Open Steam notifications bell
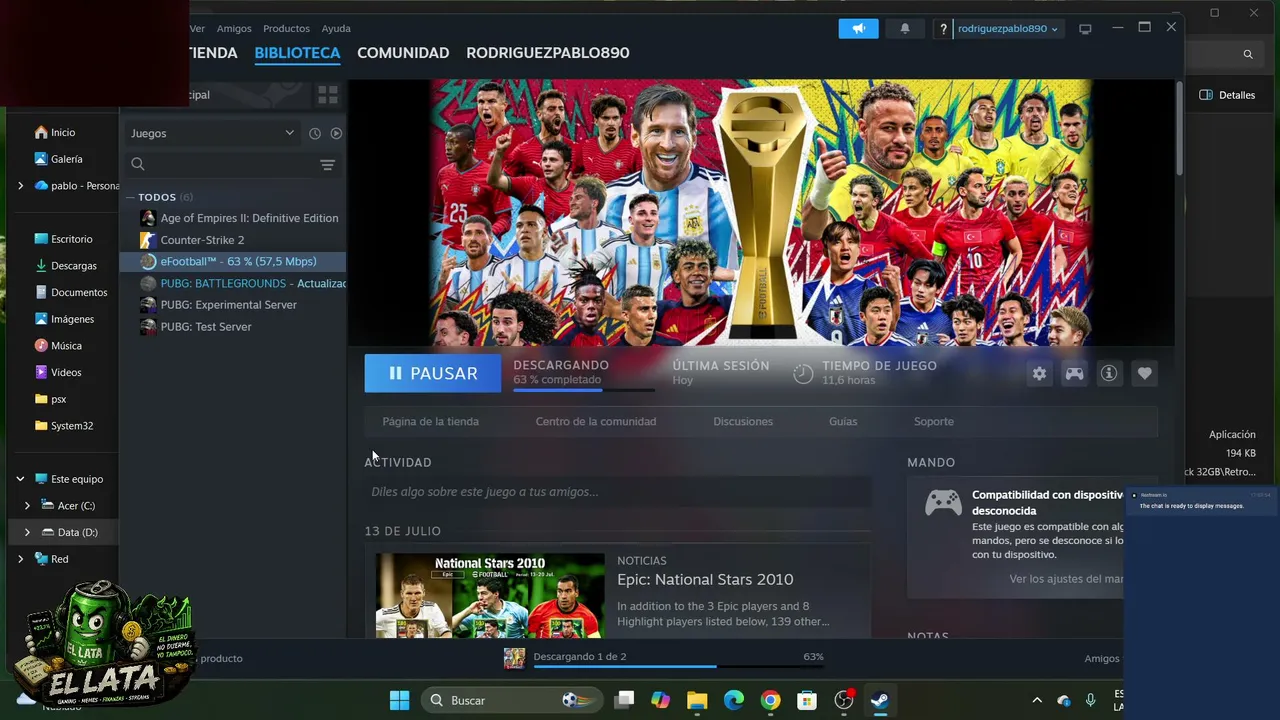 905,28
